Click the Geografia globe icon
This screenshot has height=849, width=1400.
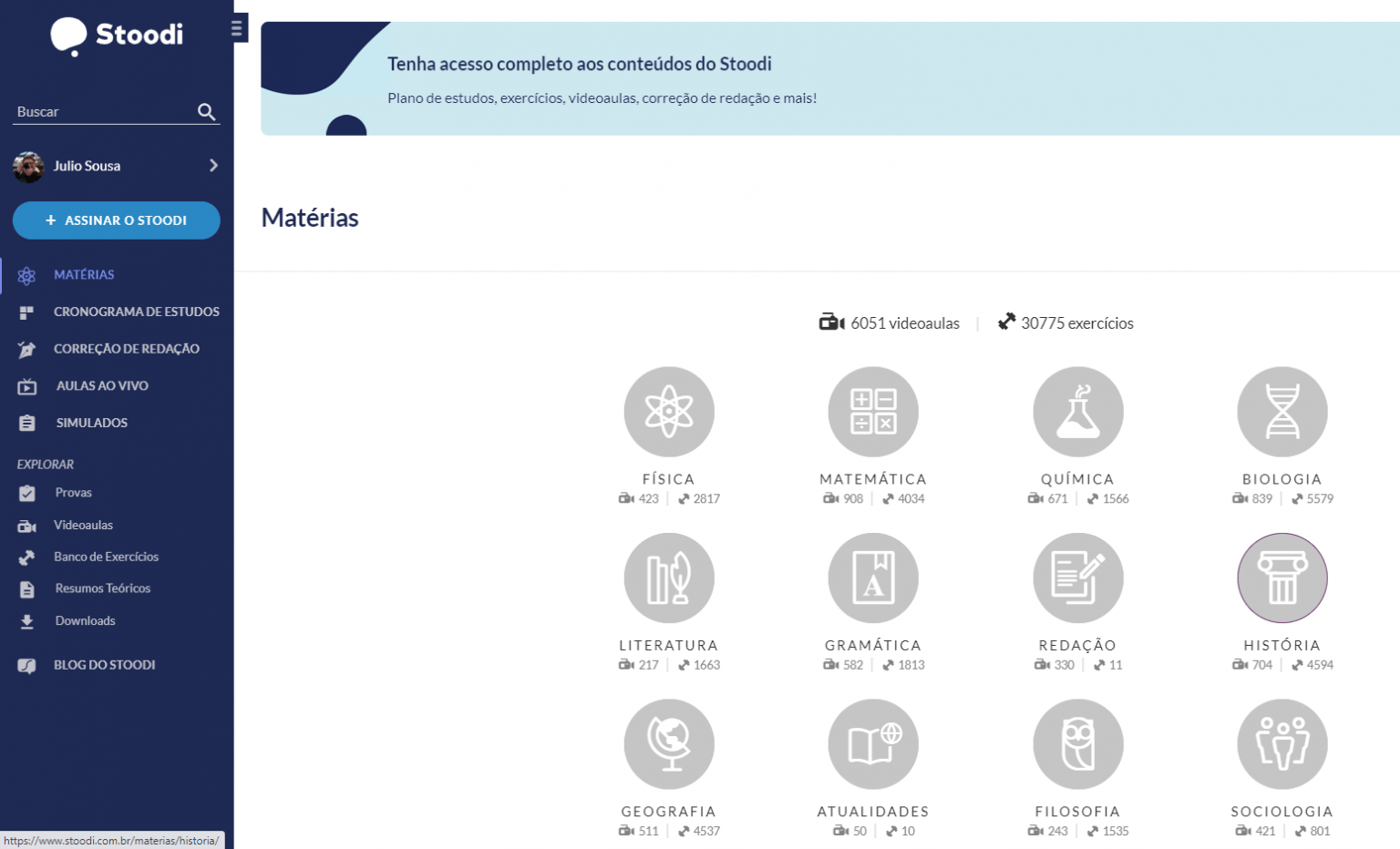[x=669, y=743]
